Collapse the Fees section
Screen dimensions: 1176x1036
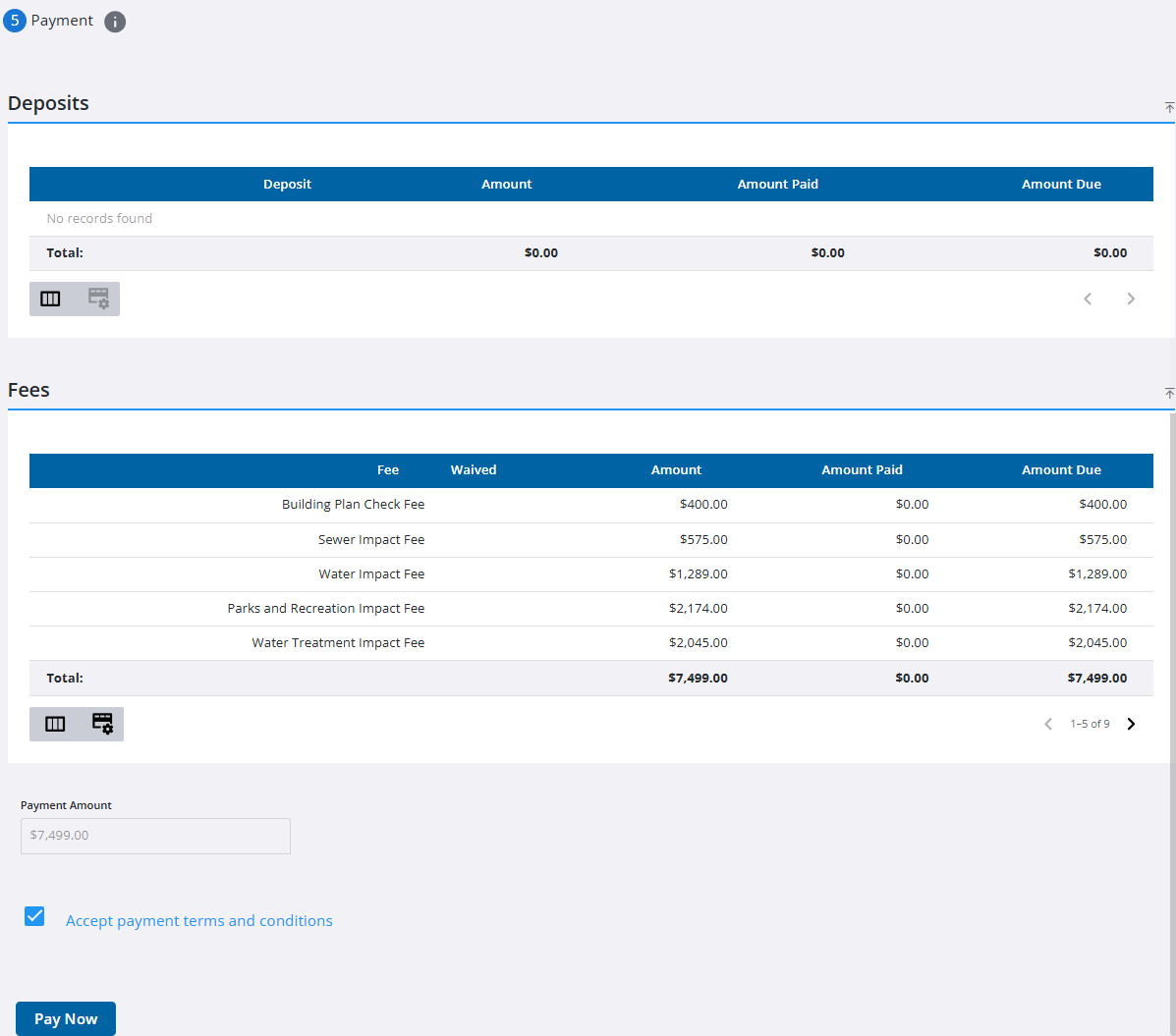(1169, 393)
